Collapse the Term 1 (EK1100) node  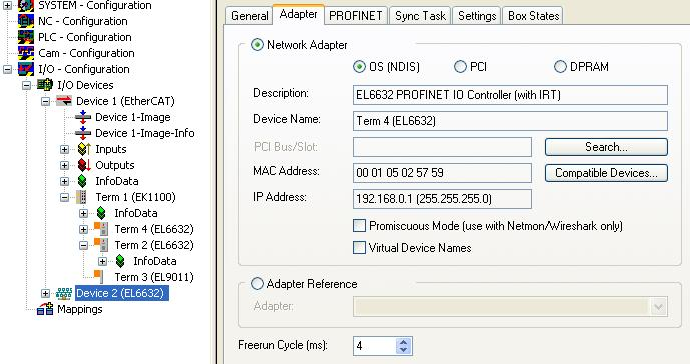[x=65, y=197]
